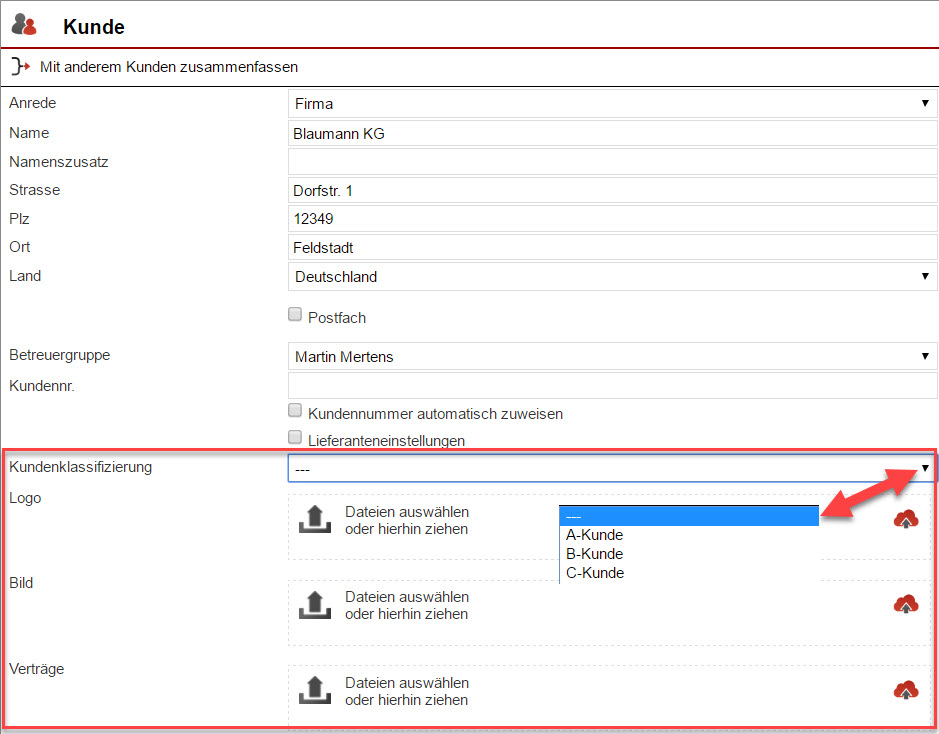Screen dimensions: 939x734
Task: Check Kundennummer automatisch zuweisen
Action: [295, 411]
